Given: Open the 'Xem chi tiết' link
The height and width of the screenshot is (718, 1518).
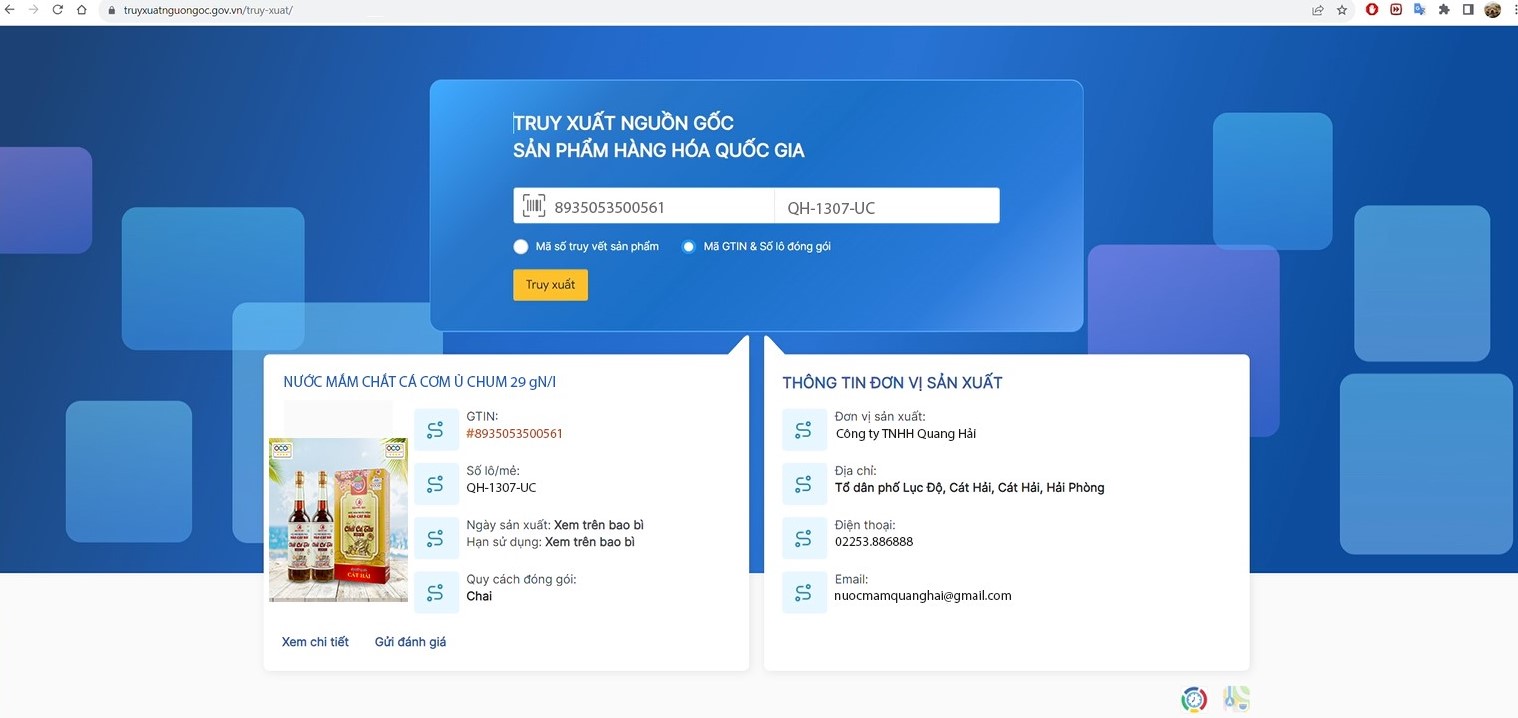Looking at the screenshot, I should 315,642.
